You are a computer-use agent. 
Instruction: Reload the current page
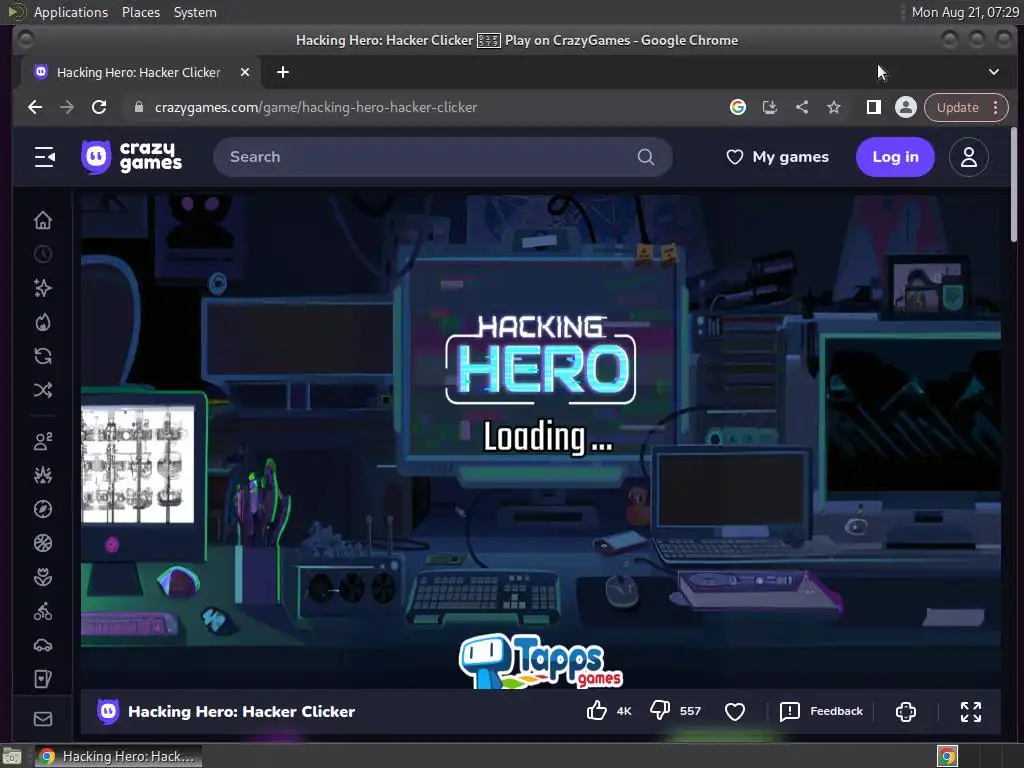(x=99, y=107)
